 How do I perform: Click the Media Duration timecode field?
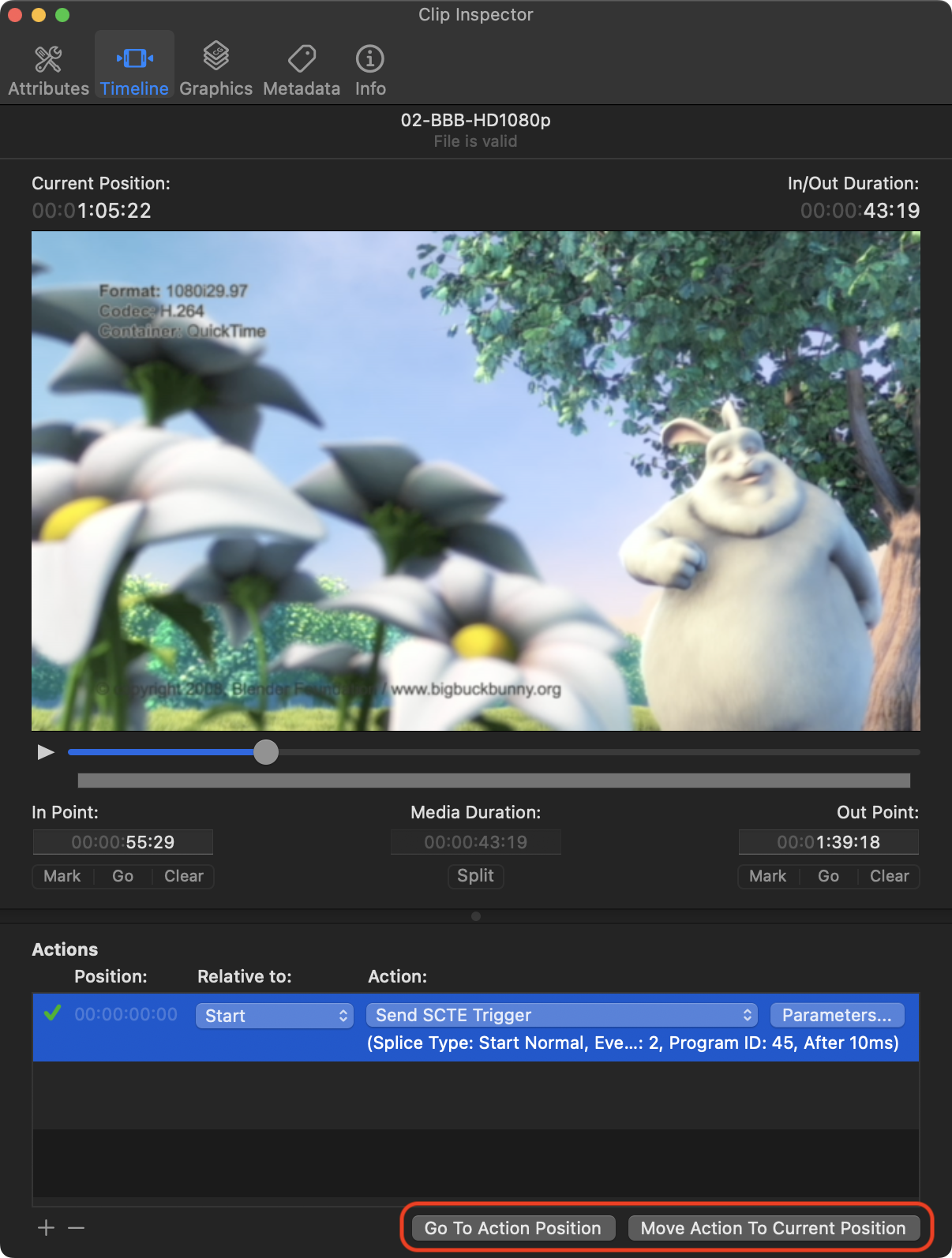[x=476, y=842]
